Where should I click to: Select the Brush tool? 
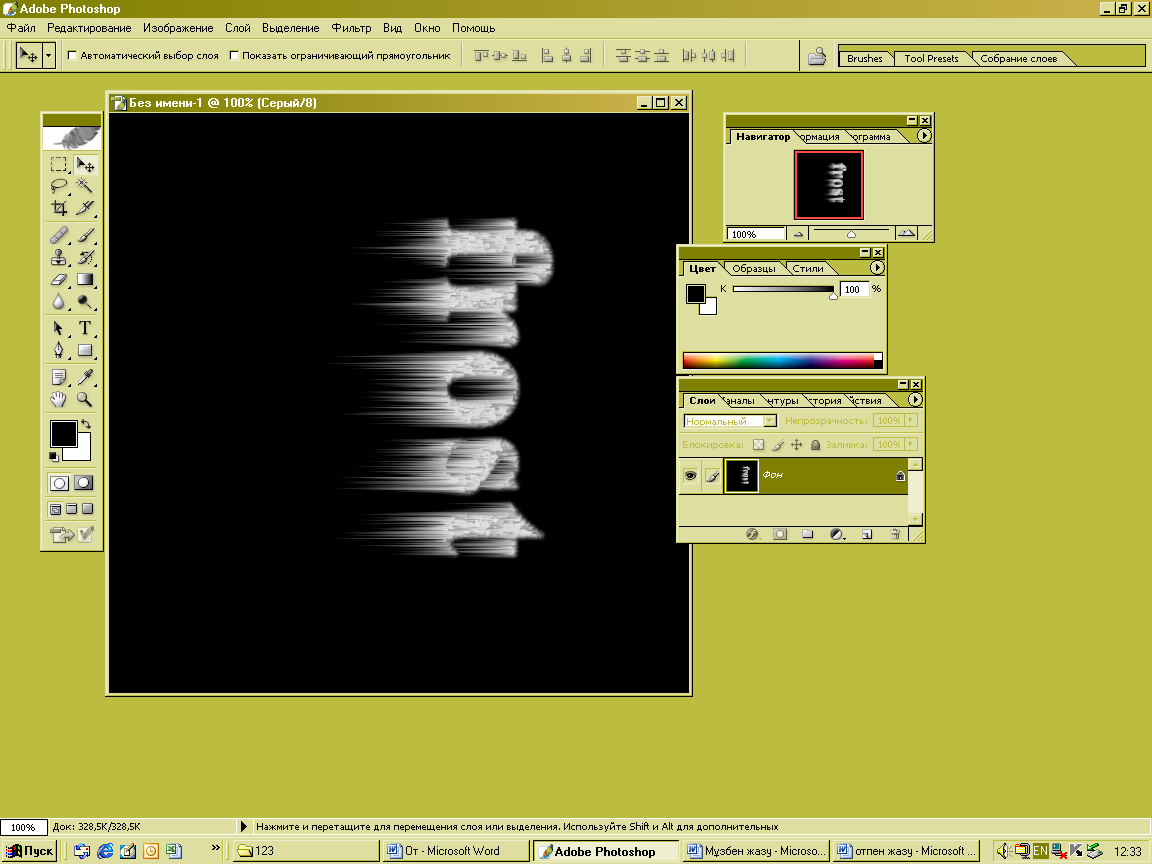pyautogui.click(x=85, y=236)
